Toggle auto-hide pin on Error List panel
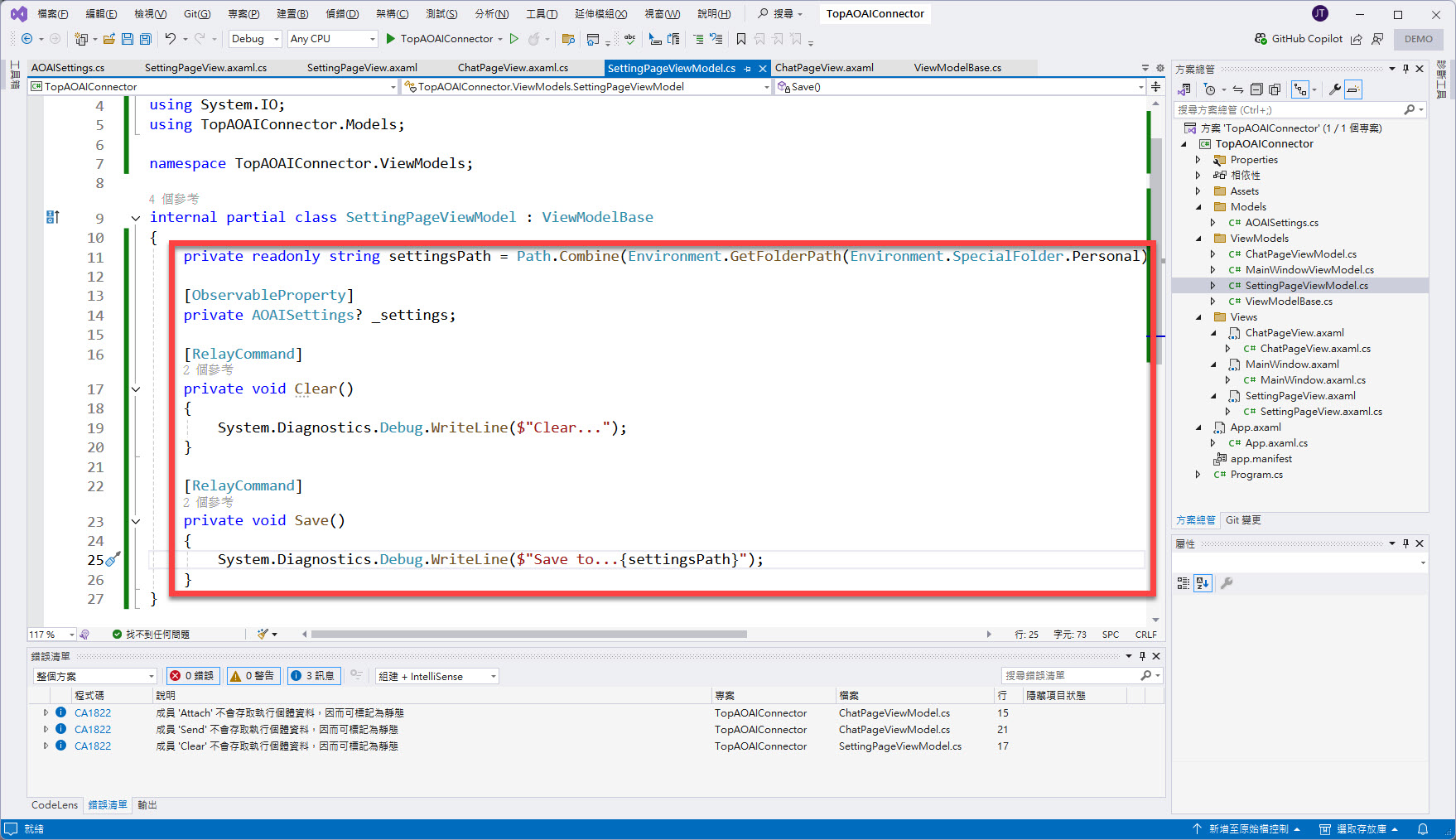Viewport: 1456px width, 840px height. (1142, 656)
